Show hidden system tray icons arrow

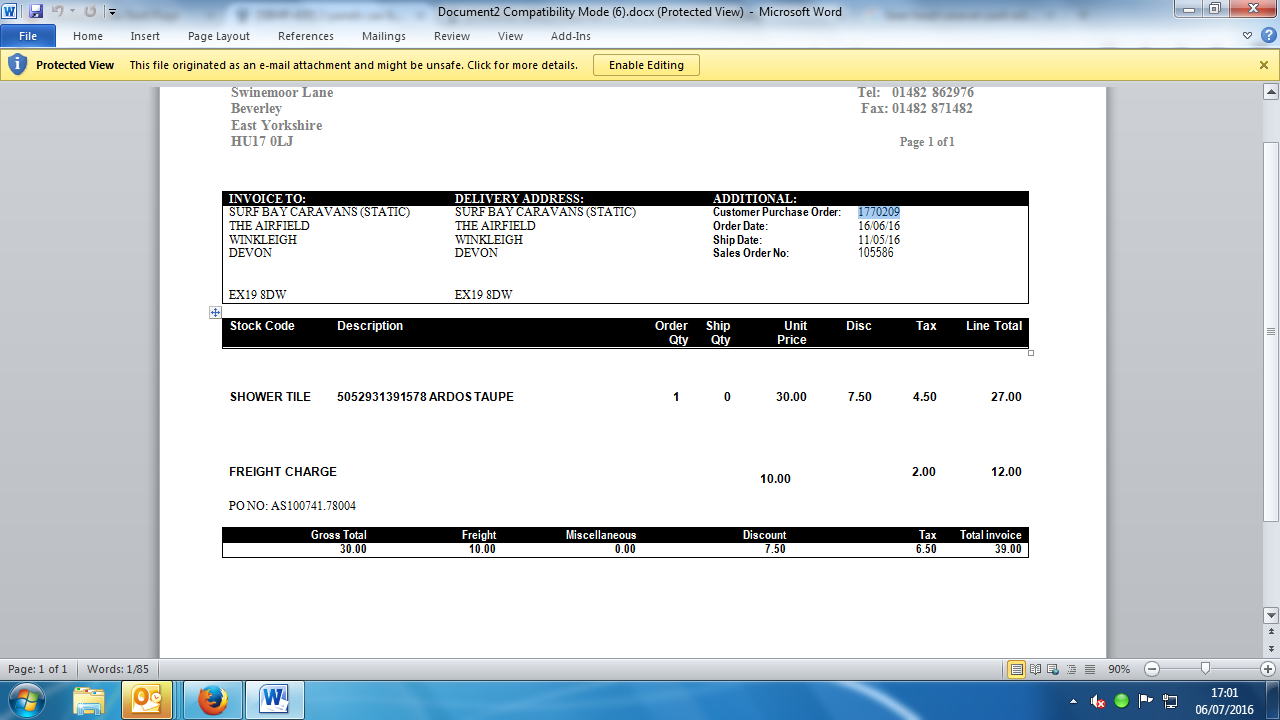(1074, 701)
